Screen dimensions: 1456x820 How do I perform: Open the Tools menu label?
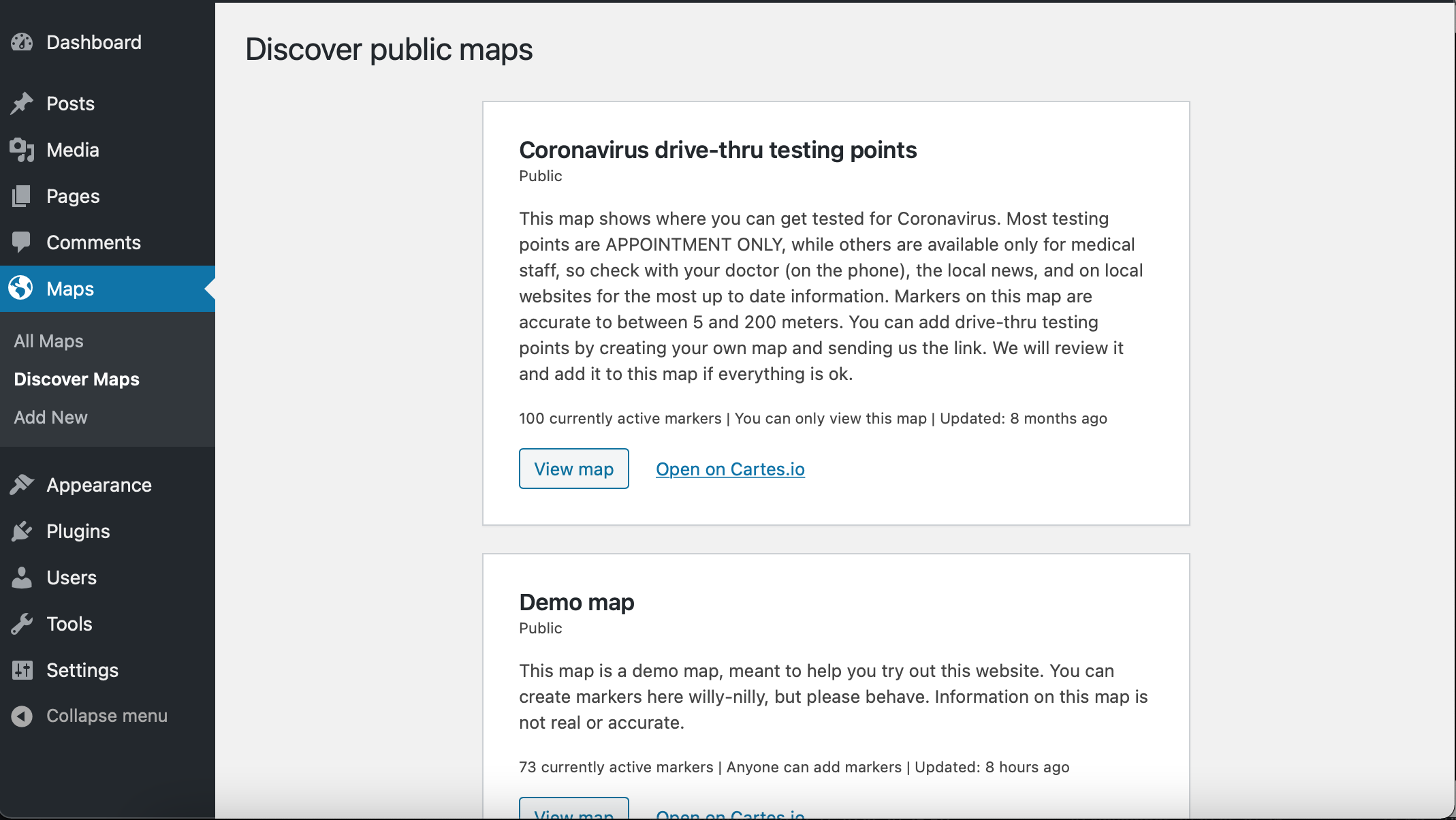(x=69, y=624)
